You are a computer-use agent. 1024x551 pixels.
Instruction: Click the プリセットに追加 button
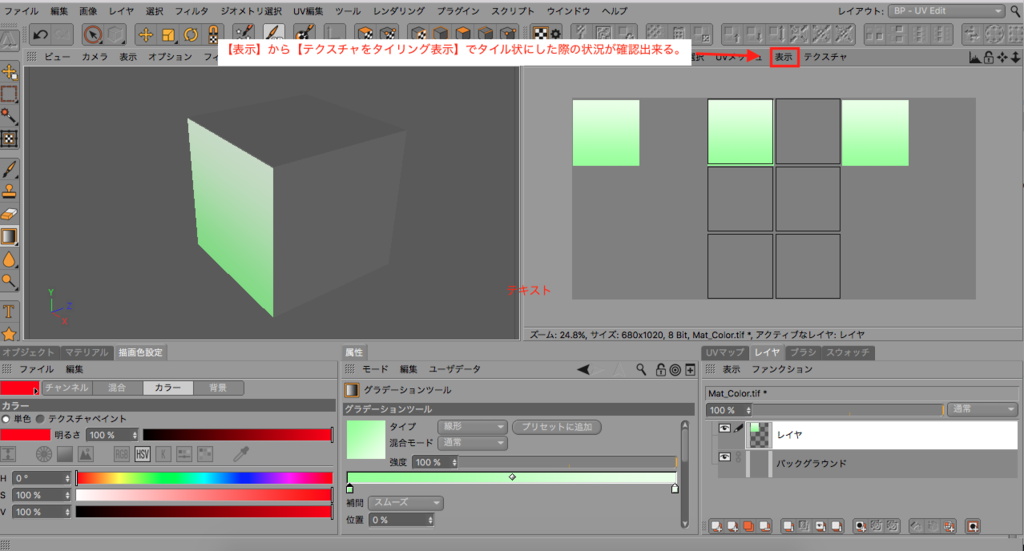(x=557, y=427)
